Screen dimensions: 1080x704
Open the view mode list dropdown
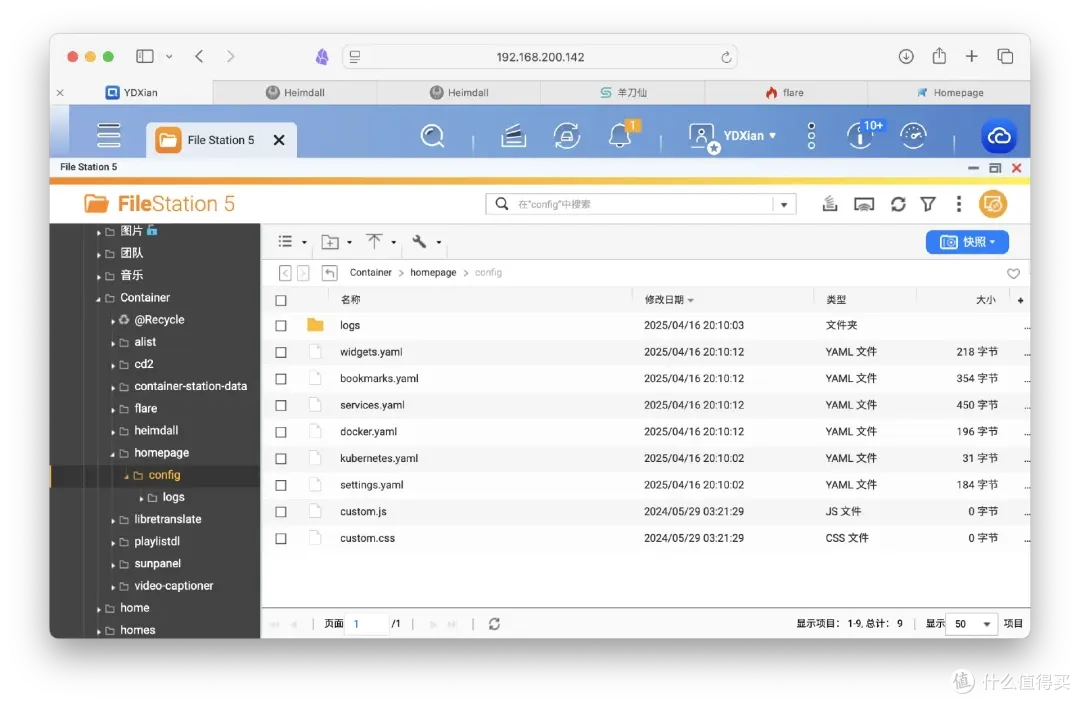point(292,242)
